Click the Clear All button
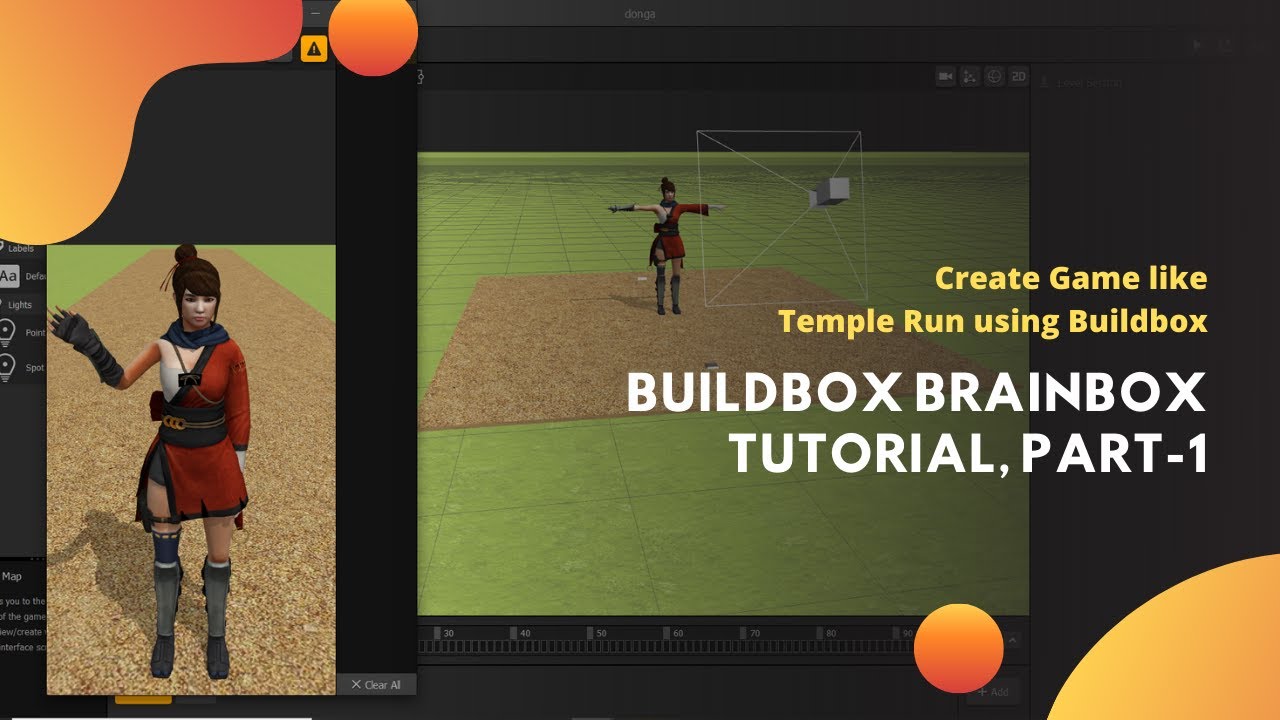Image resolution: width=1280 pixels, height=720 pixels. (x=375, y=685)
